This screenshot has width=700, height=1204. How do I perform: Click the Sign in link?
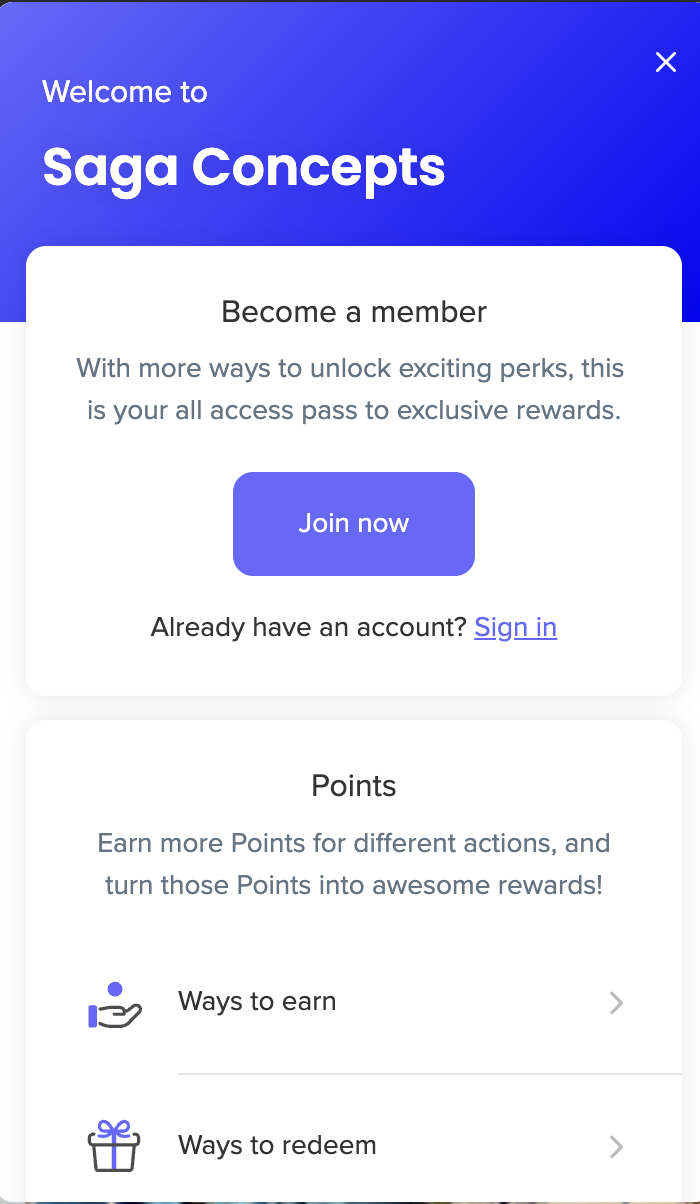click(x=515, y=627)
